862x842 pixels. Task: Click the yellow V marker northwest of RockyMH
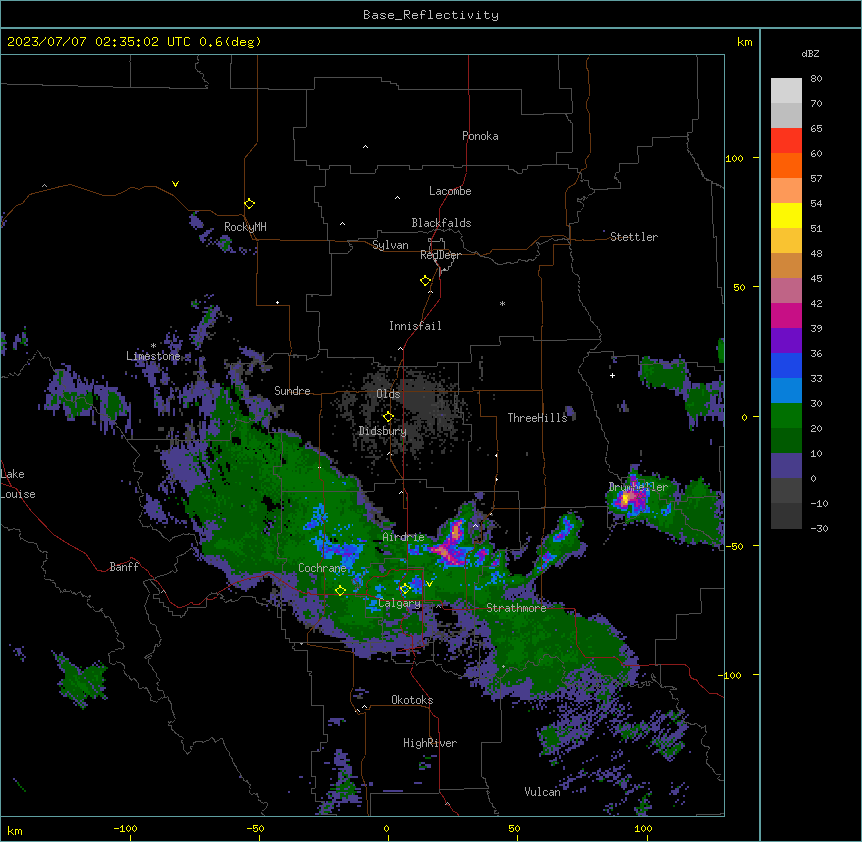click(x=175, y=184)
